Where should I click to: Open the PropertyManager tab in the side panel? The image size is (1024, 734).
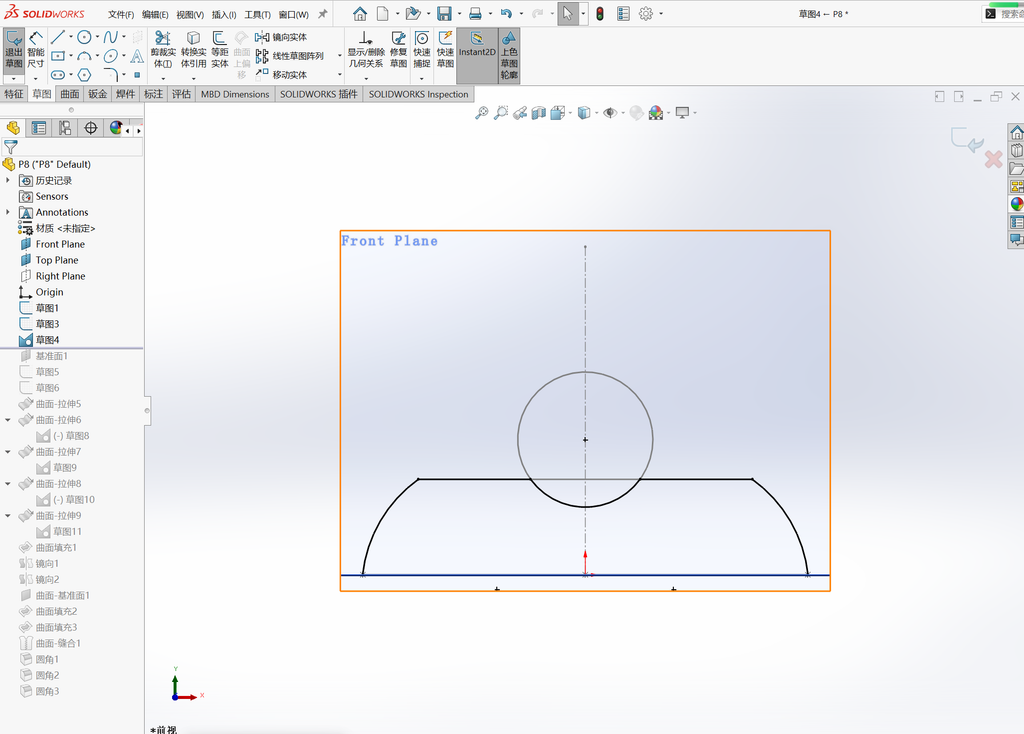pyautogui.click(x=39, y=128)
